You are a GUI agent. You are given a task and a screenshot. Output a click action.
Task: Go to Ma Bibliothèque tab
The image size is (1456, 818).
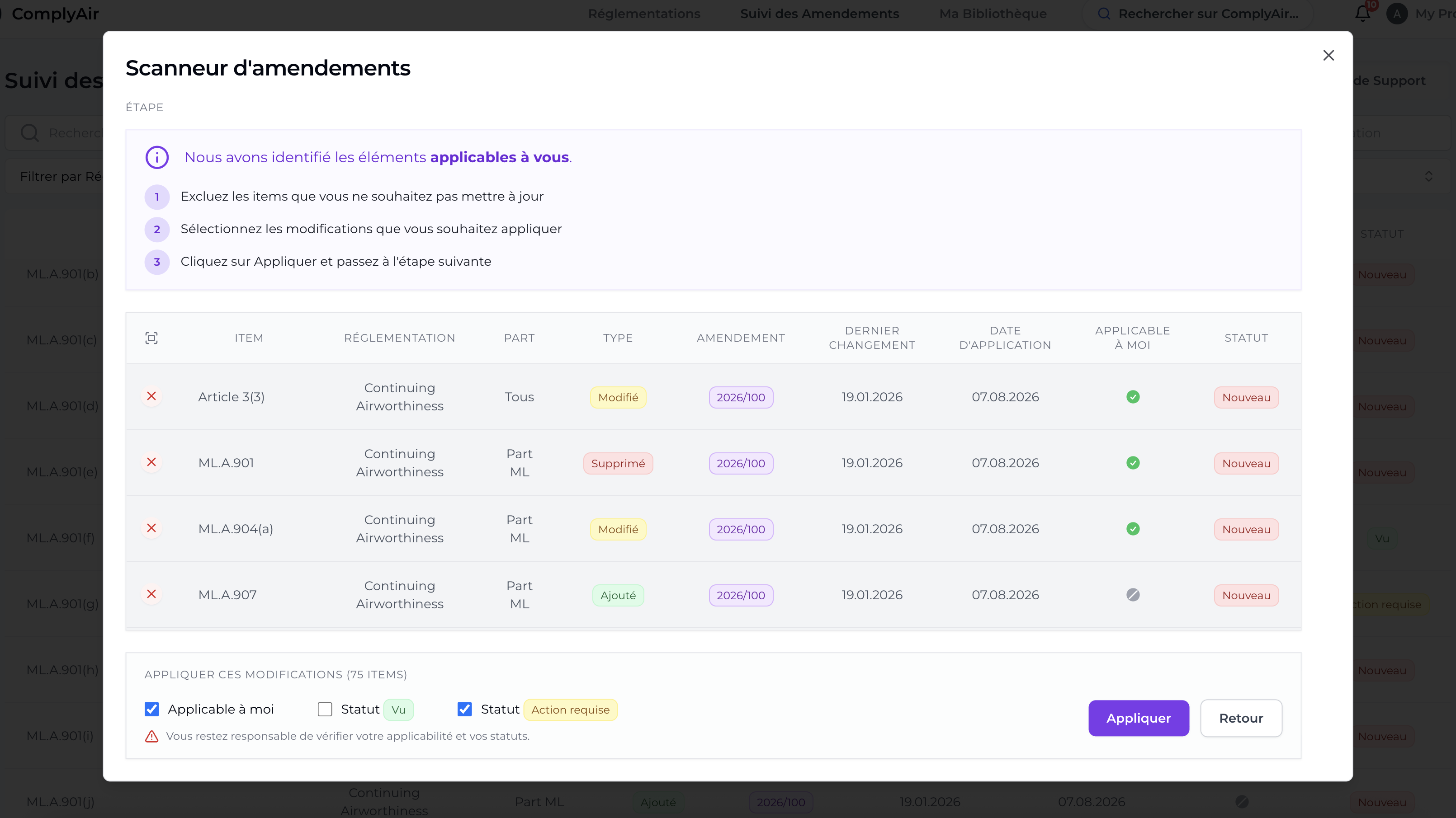click(993, 14)
